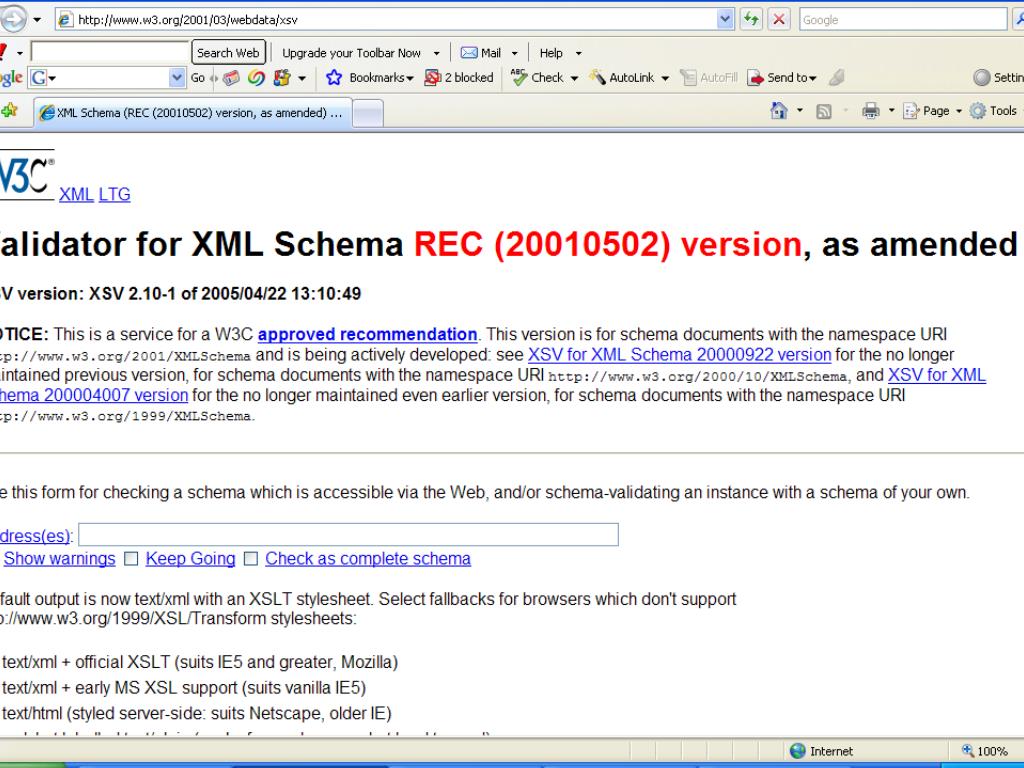The width and height of the screenshot is (1024, 768).
Task: Tick the checkbox before Check as complete schema
Action: 251,558
